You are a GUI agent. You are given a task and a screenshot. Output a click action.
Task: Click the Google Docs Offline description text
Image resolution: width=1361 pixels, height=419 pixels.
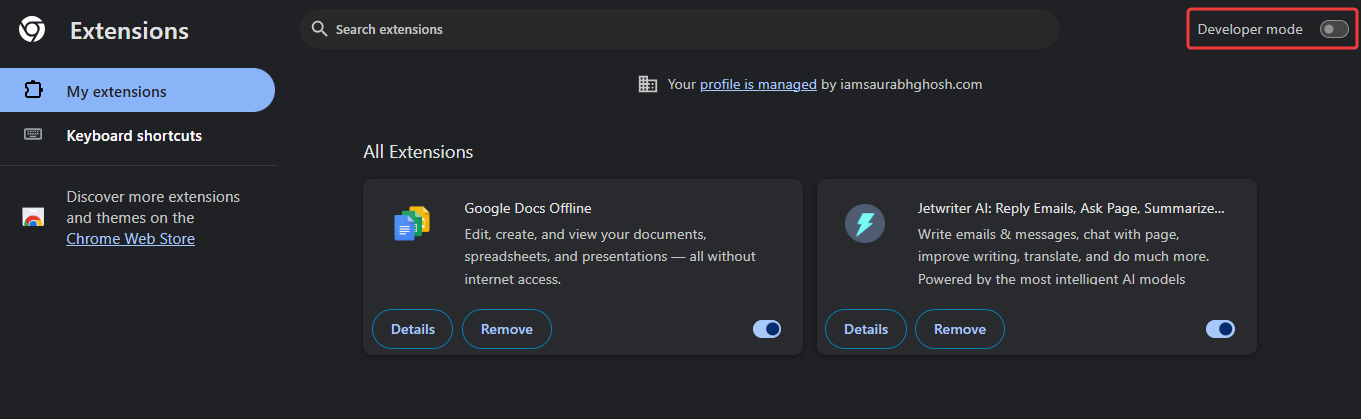[610, 257]
